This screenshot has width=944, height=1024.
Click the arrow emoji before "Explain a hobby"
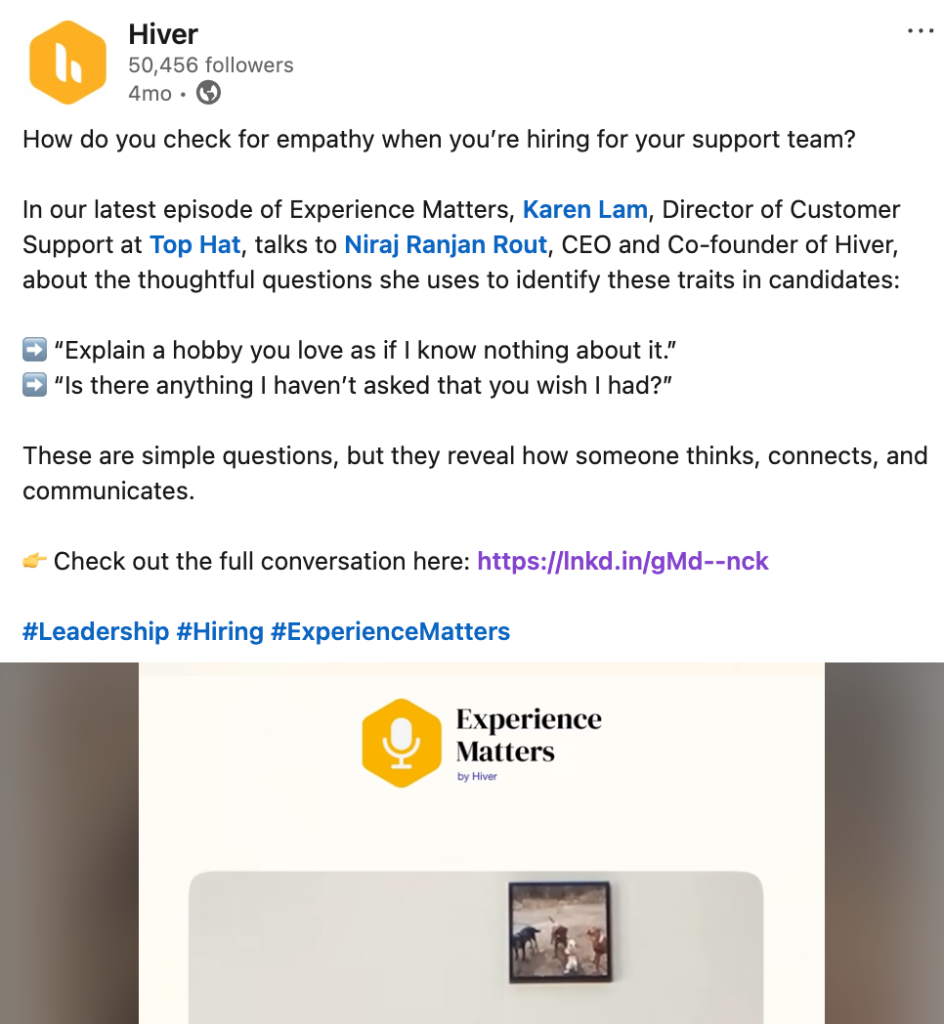(35, 351)
